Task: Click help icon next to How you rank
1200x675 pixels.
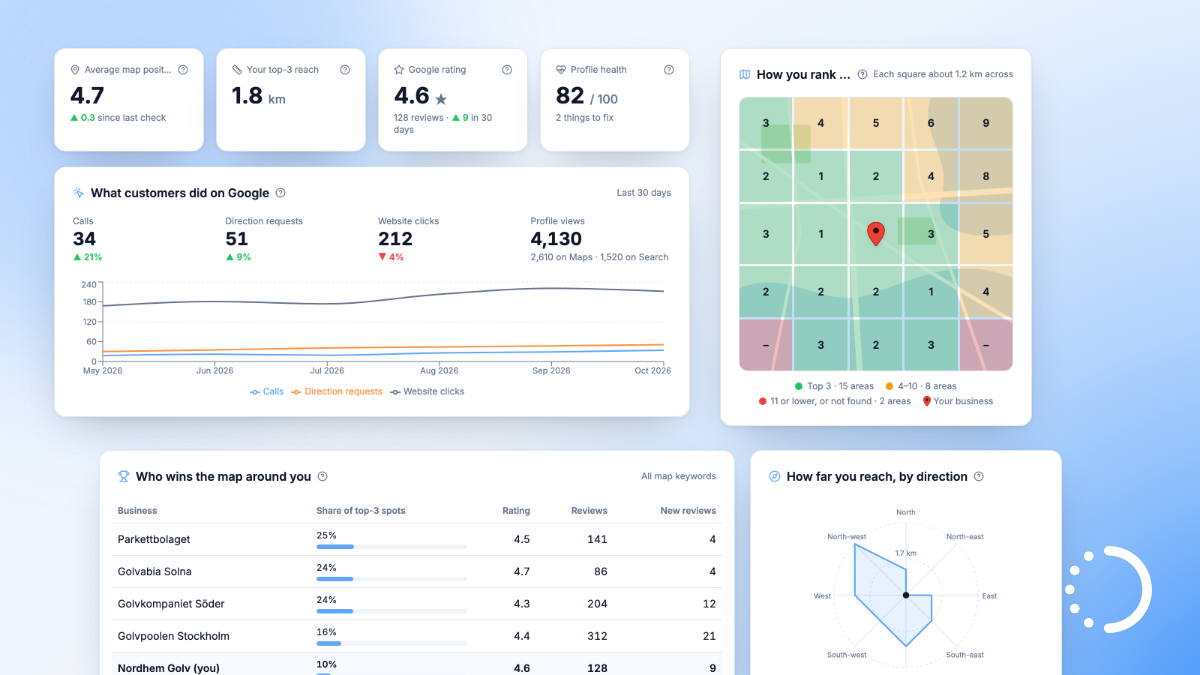Action: pos(862,74)
